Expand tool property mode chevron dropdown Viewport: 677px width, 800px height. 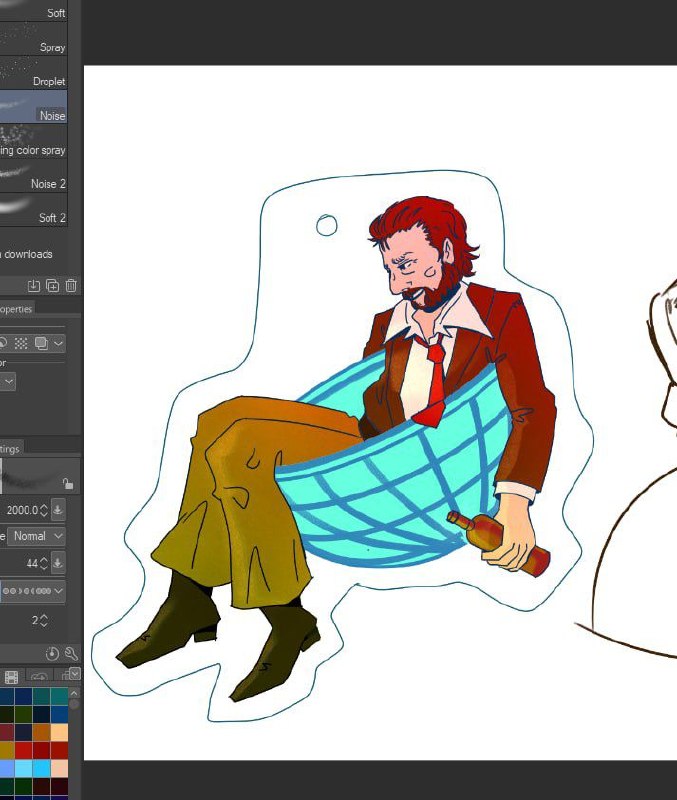tap(59, 343)
